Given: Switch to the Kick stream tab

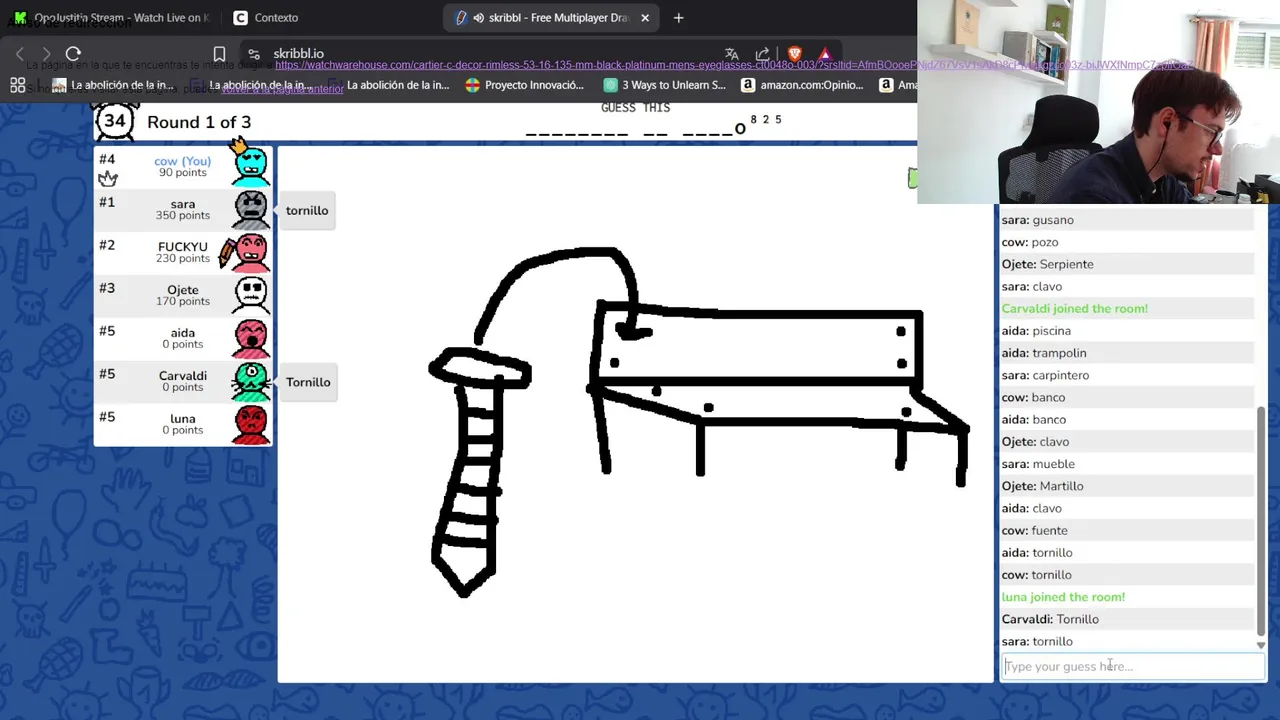Looking at the screenshot, I should pyautogui.click(x=112, y=17).
